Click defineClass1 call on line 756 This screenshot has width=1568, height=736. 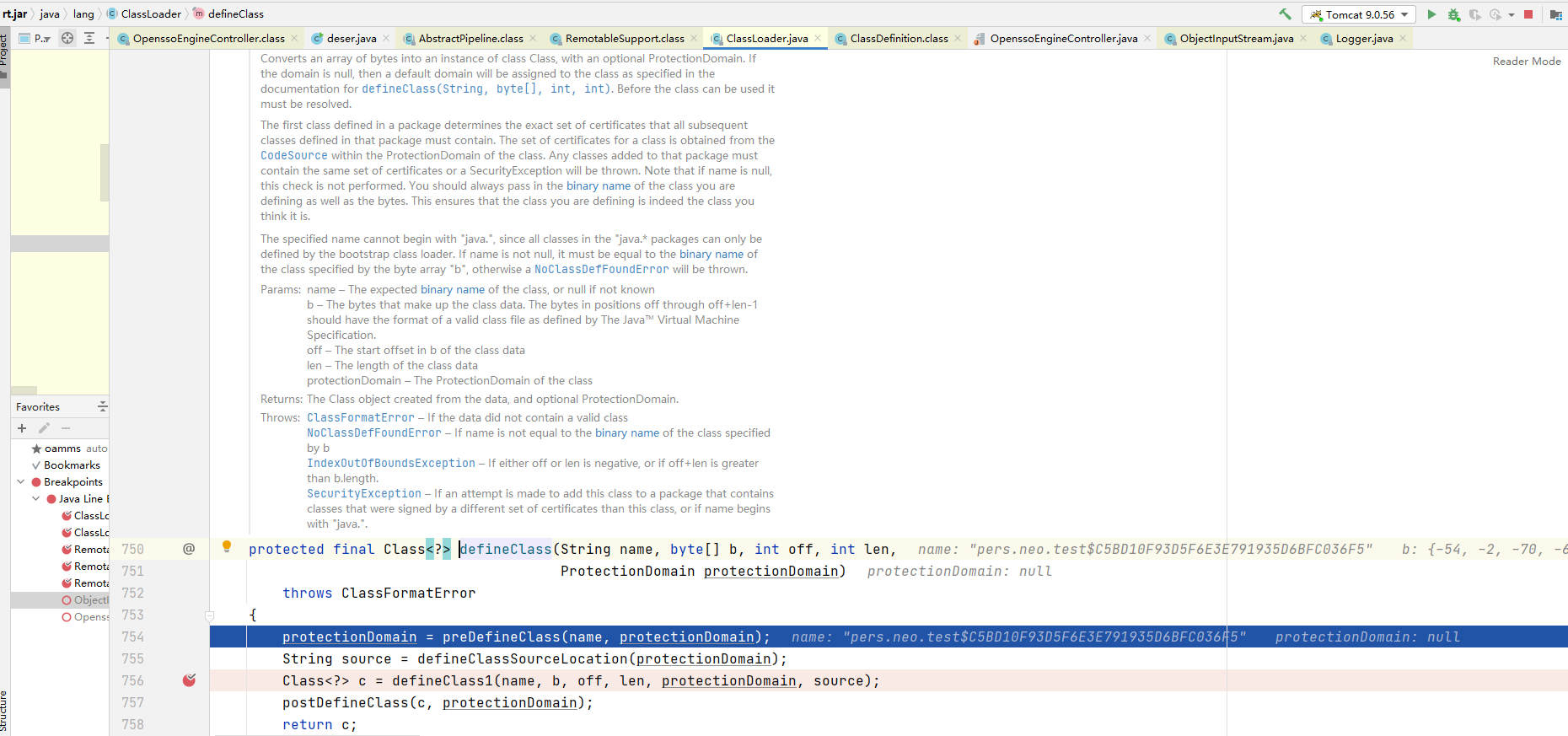[442, 680]
